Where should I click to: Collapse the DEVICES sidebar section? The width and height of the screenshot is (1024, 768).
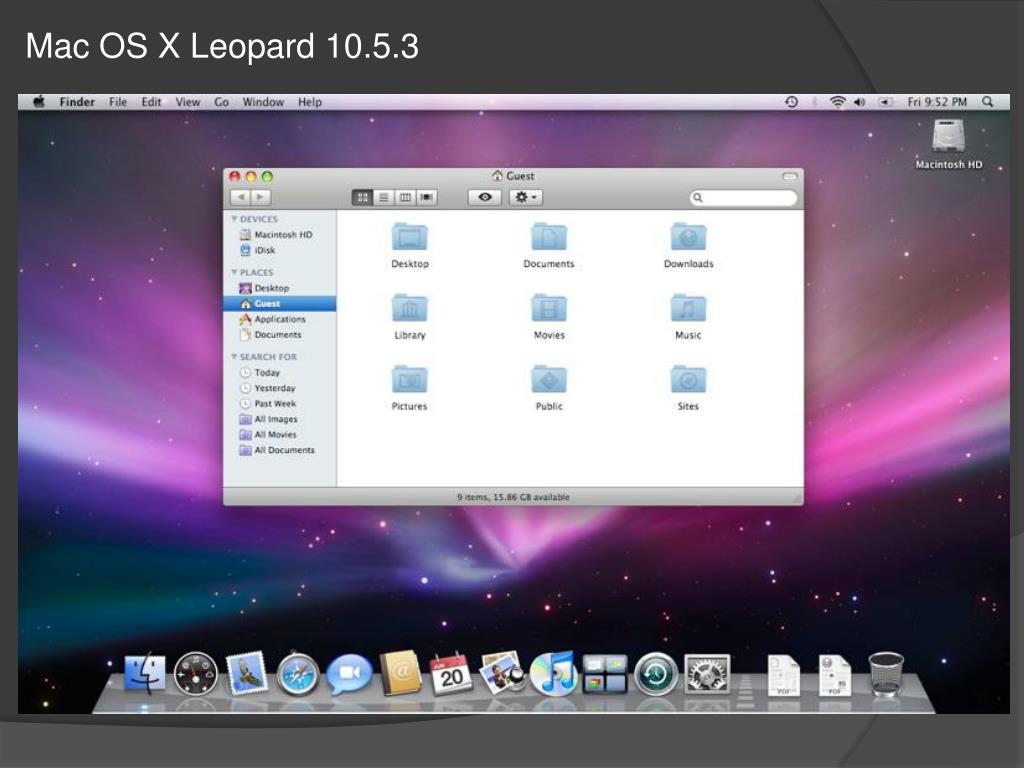tap(234, 219)
